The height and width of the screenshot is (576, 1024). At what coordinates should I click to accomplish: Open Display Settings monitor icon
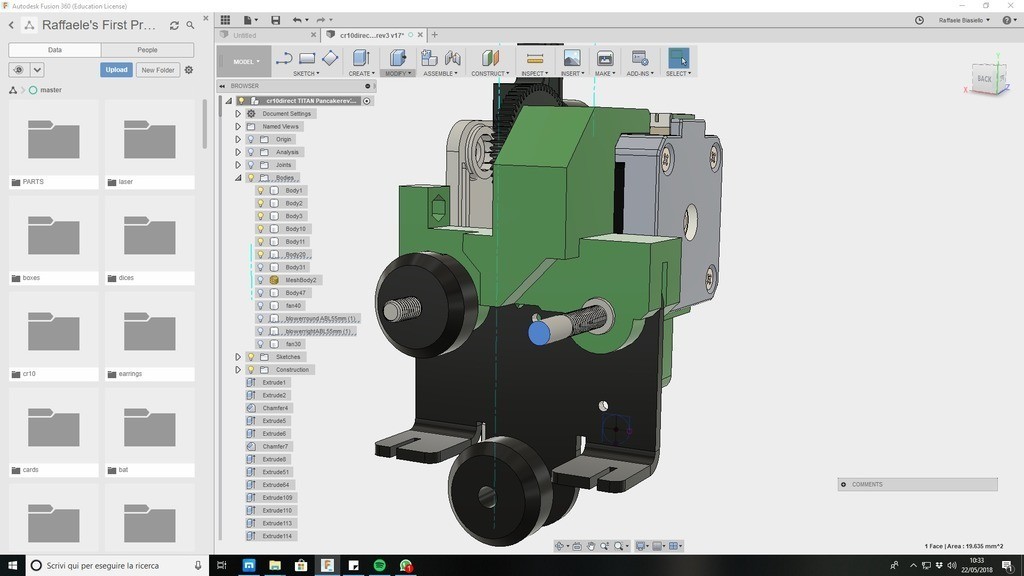(x=641, y=546)
